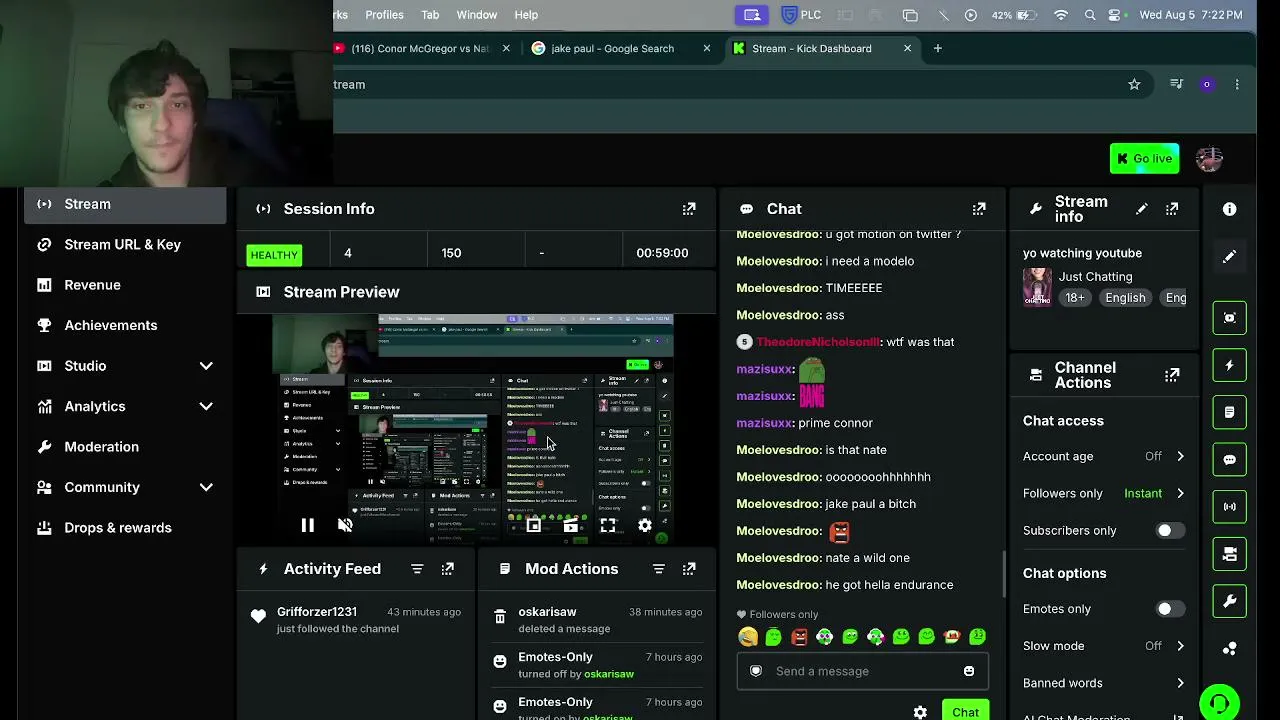Bookmark this page with the star icon
The height and width of the screenshot is (720, 1280).
click(x=1134, y=85)
